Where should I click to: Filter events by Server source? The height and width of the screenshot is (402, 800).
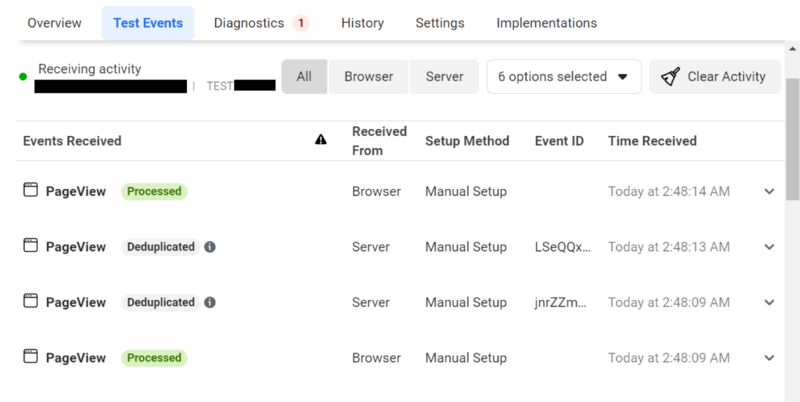(444, 77)
